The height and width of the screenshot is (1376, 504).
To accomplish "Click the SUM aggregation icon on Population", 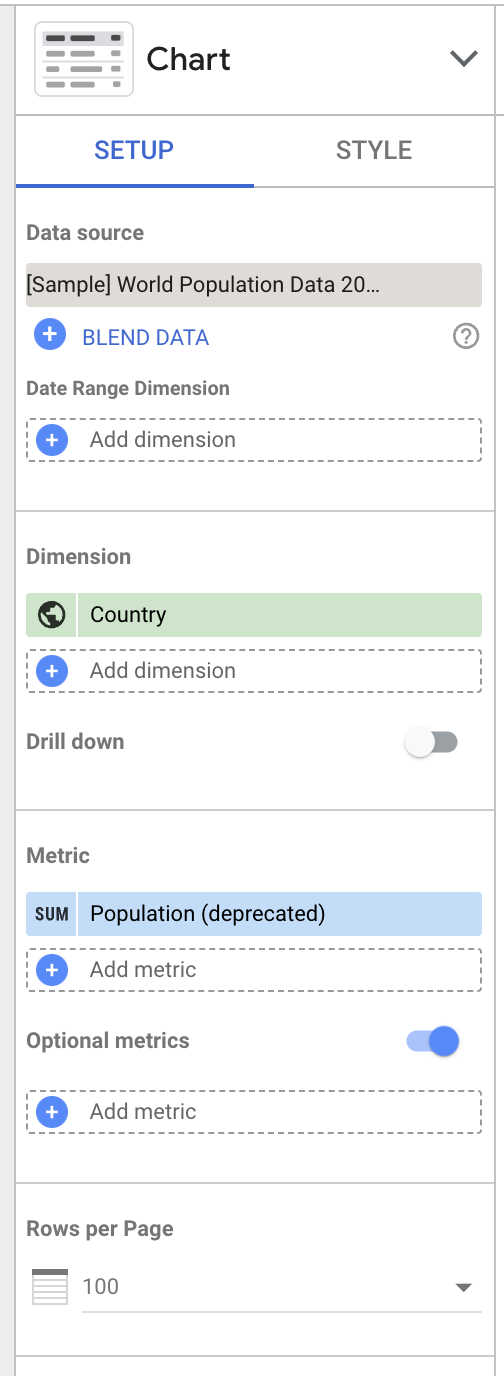I will point(51,914).
